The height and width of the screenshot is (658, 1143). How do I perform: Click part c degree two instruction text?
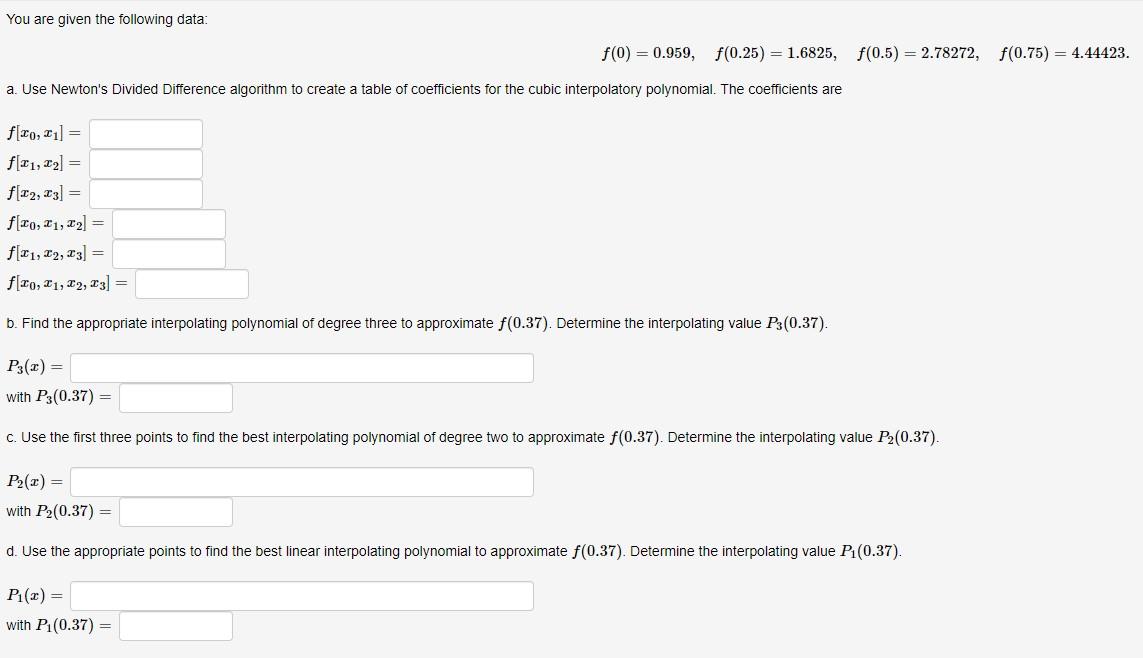pyautogui.click(x=472, y=437)
